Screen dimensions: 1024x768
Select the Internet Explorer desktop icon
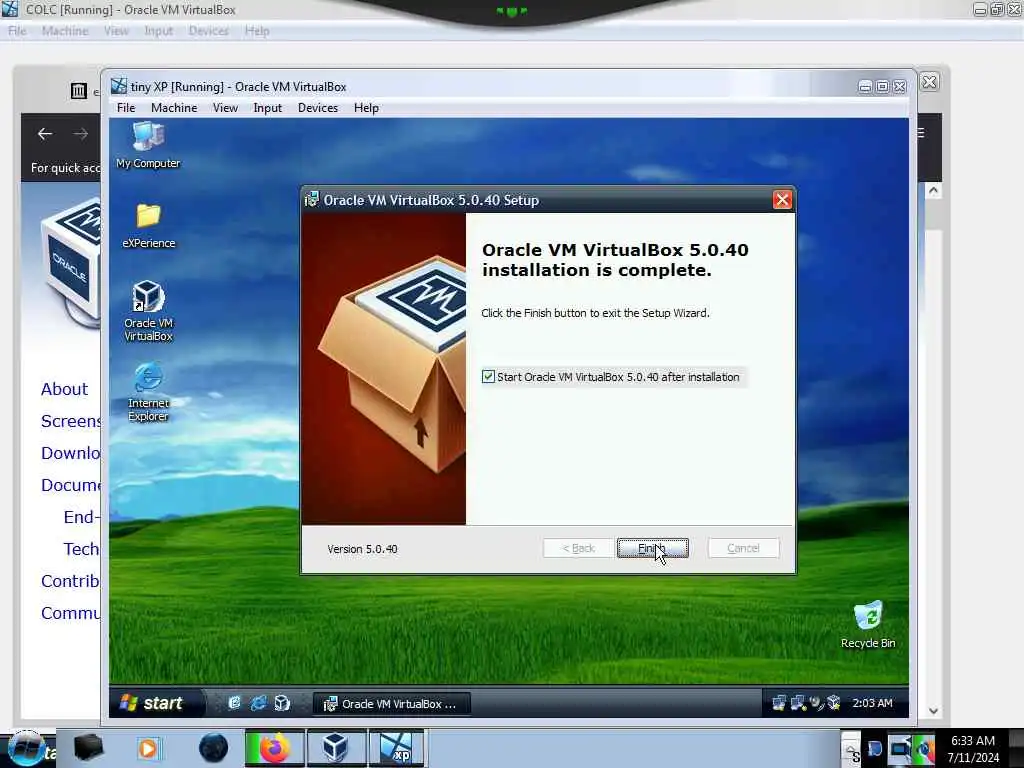pos(148,392)
